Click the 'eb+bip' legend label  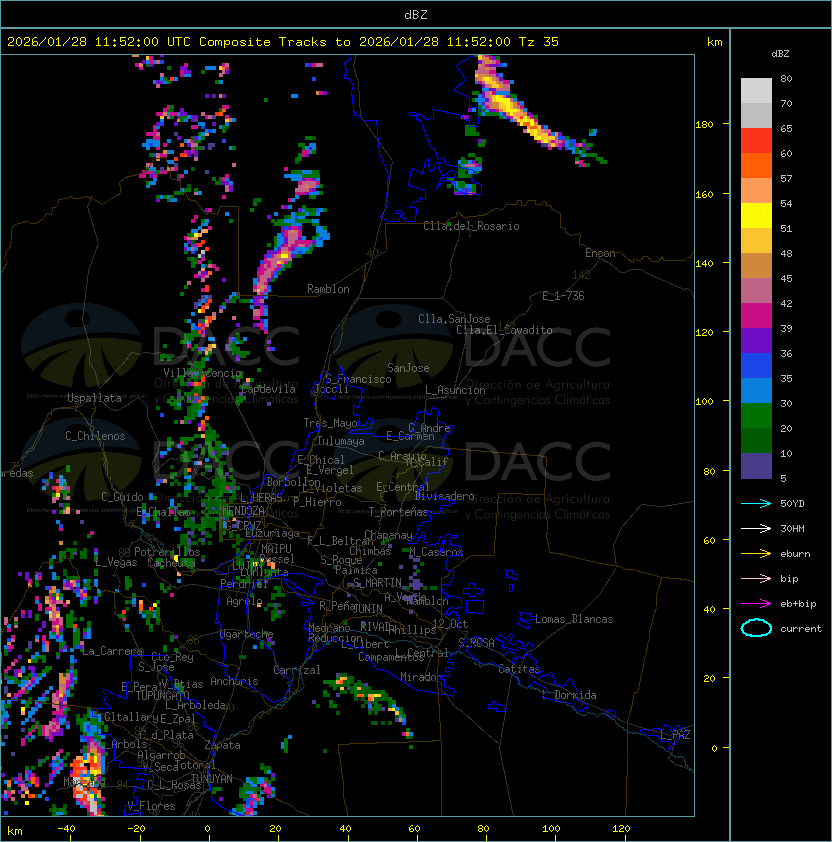[x=798, y=604]
